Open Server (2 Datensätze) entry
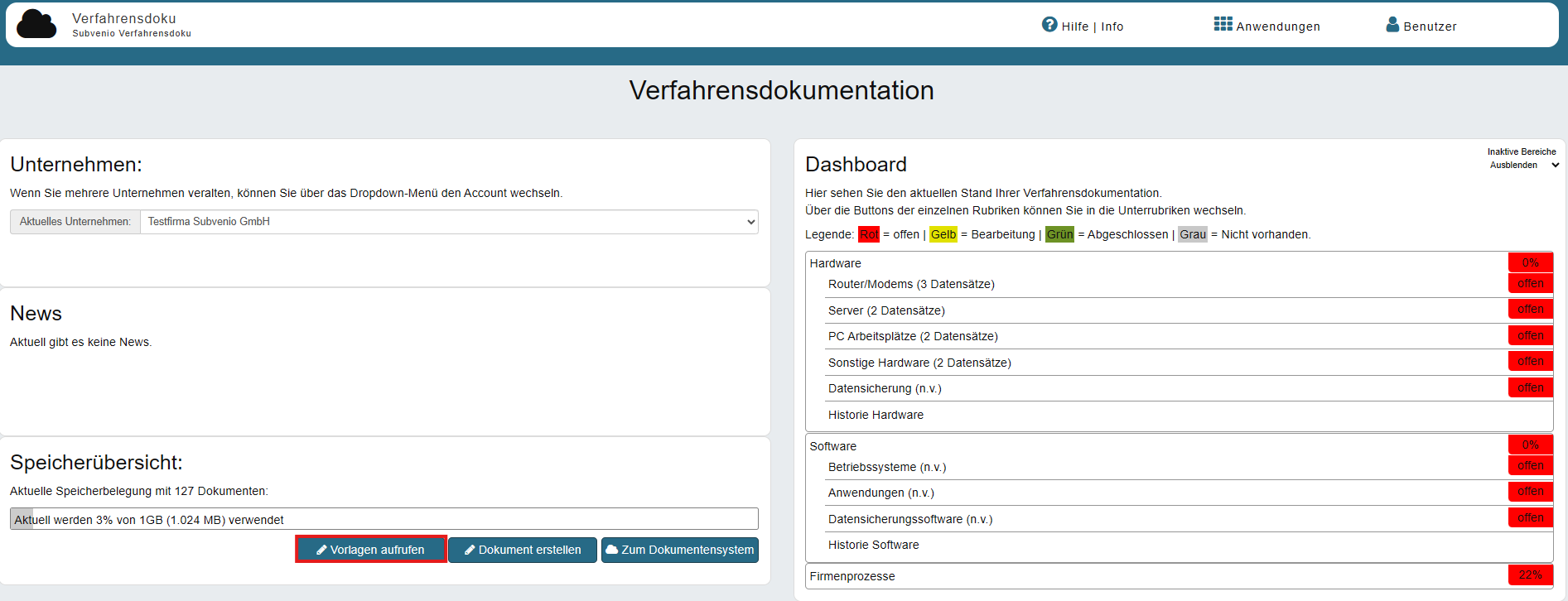This screenshot has height=601, width=1568. click(x=886, y=310)
